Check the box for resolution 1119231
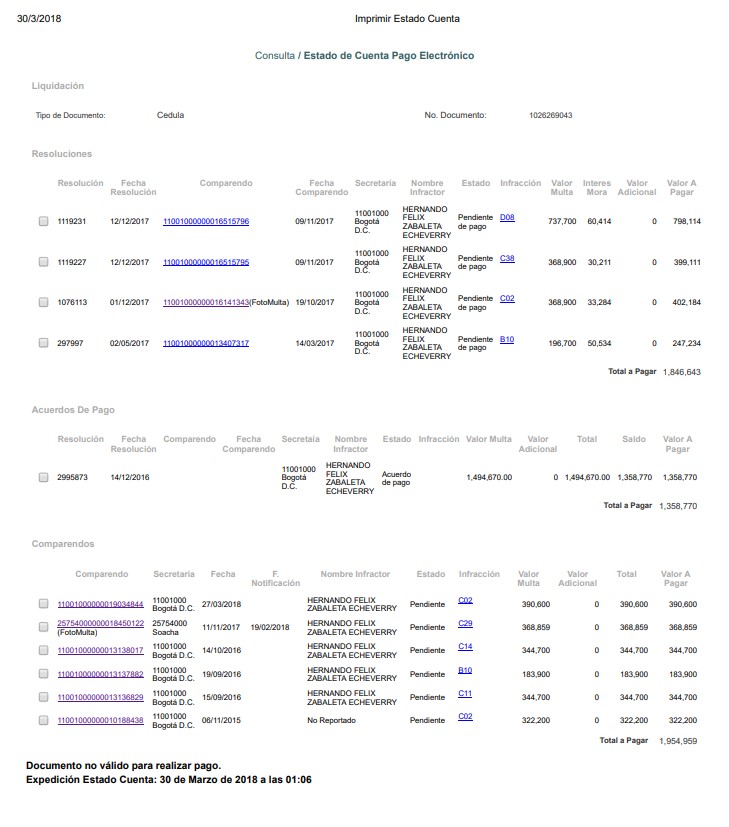The height and width of the screenshot is (827, 729). click(x=43, y=221)
